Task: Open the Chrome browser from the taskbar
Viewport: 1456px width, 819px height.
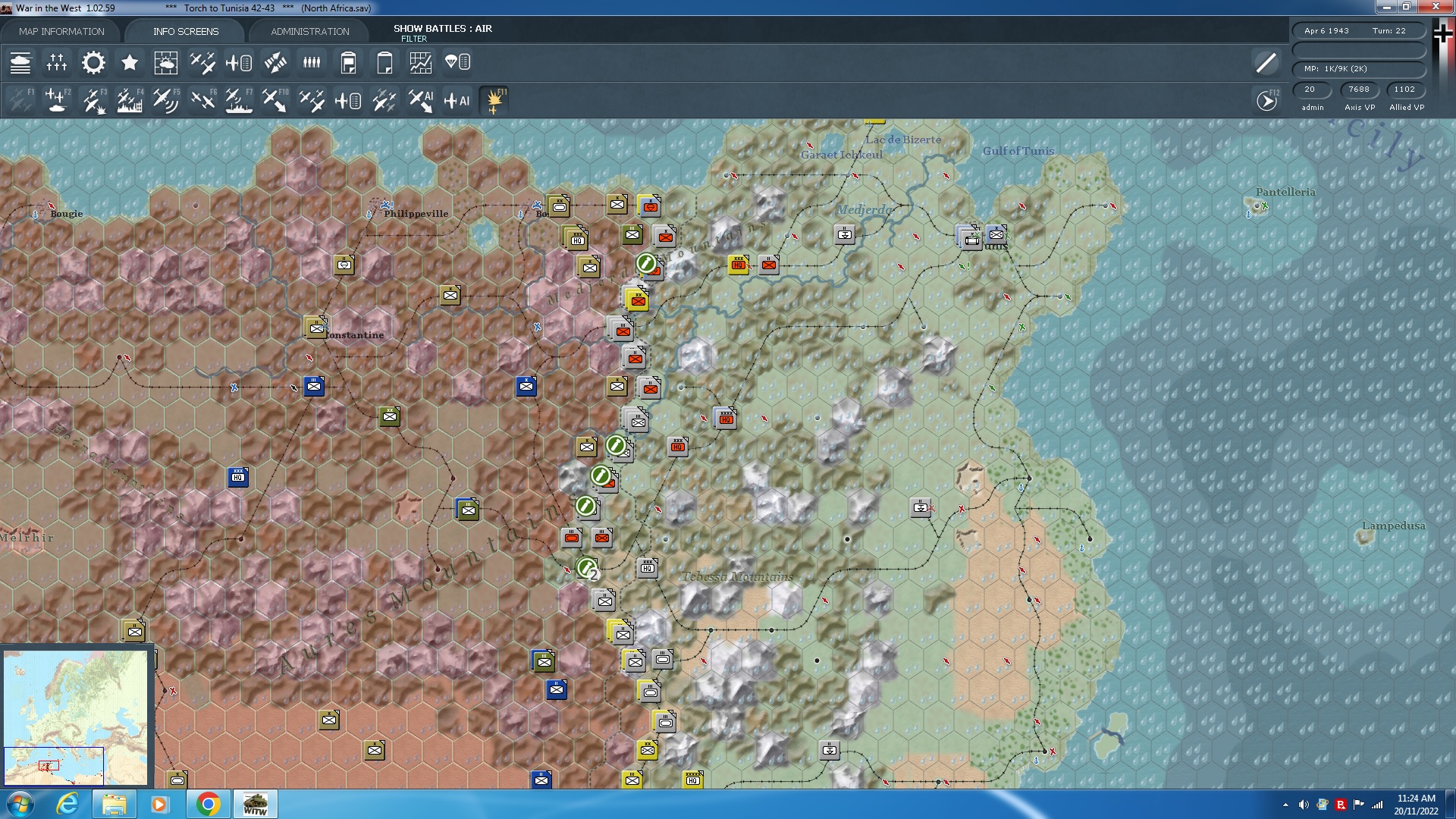Action: click(x=207, y=803)
